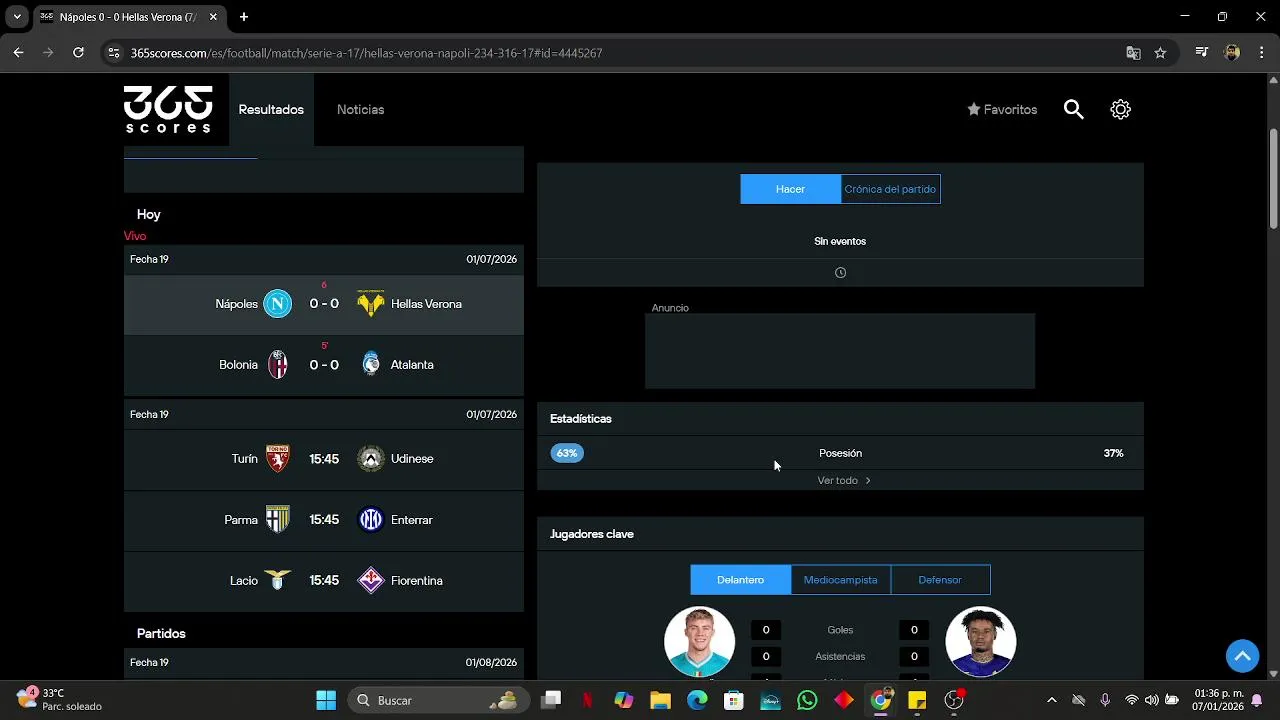Select the Hacer tab
Image resolution: width=1280 pixels, height=720 pixels.
(790, 189)
